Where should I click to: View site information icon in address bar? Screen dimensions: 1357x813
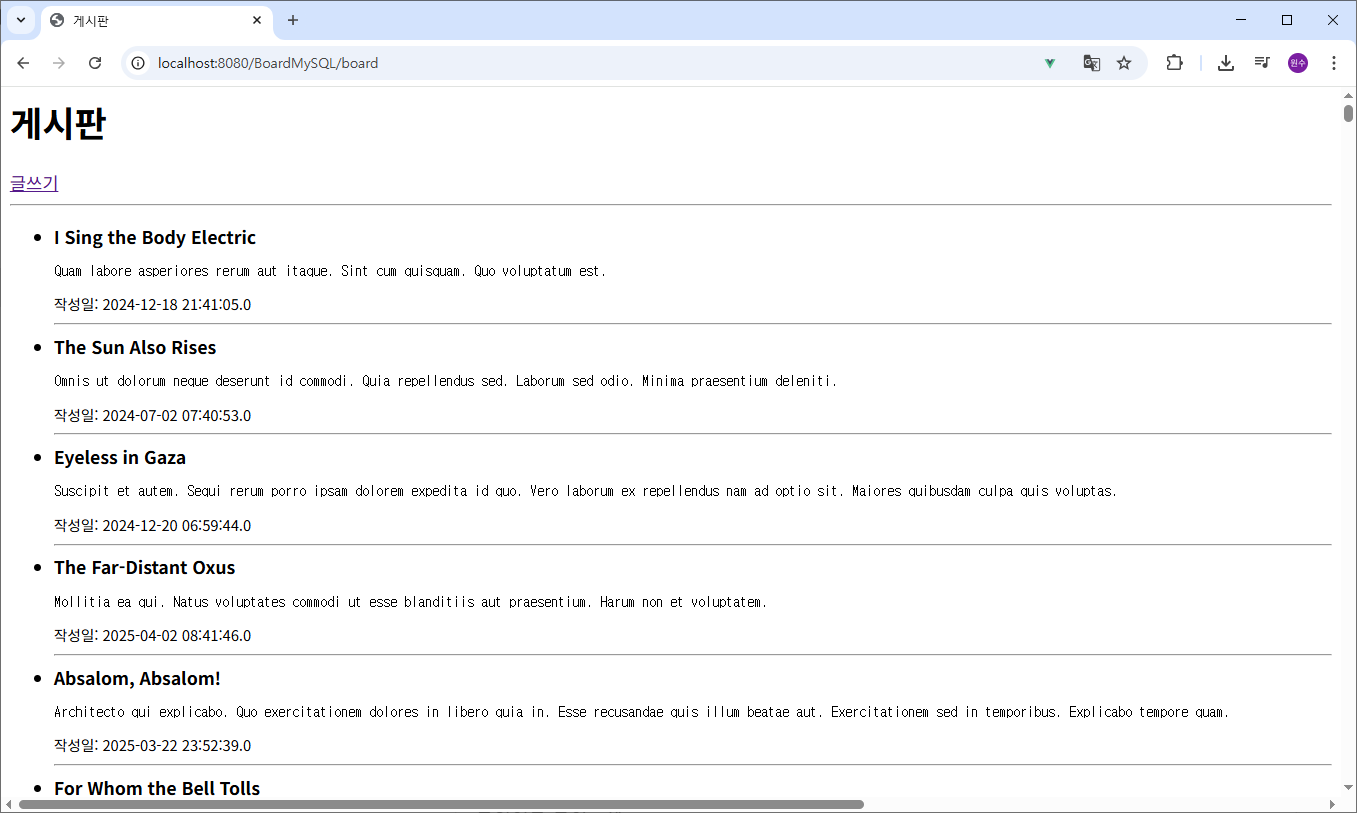click(x=138, y=63)
